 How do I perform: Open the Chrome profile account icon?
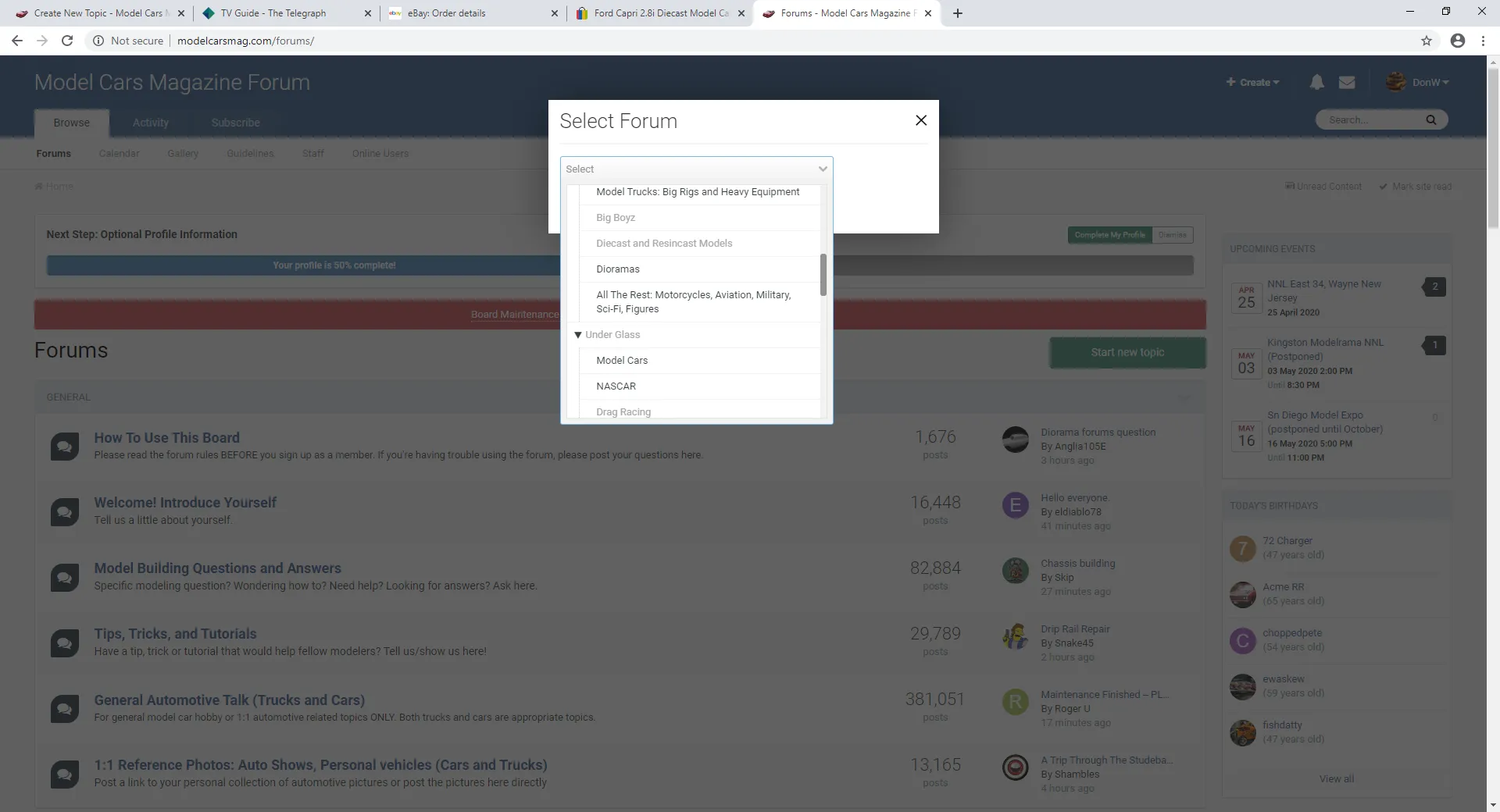[x=1457, y=41]
